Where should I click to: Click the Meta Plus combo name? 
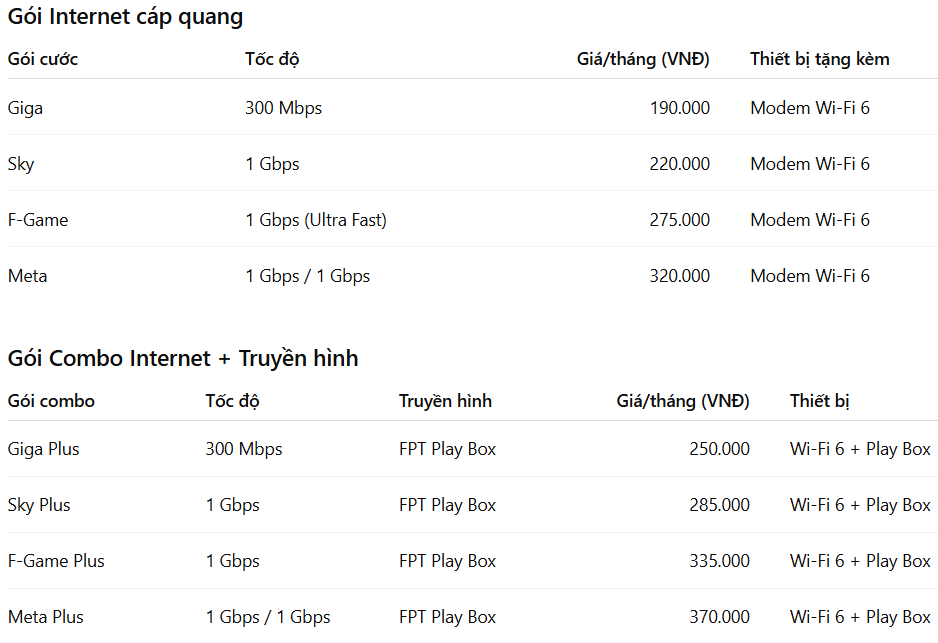pos(45,617)
